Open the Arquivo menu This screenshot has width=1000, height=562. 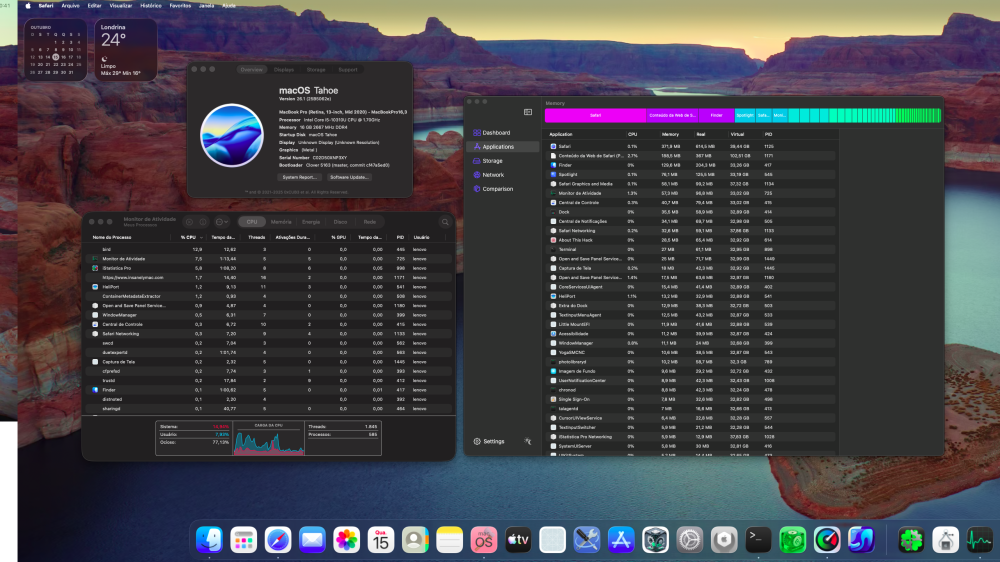70,6
